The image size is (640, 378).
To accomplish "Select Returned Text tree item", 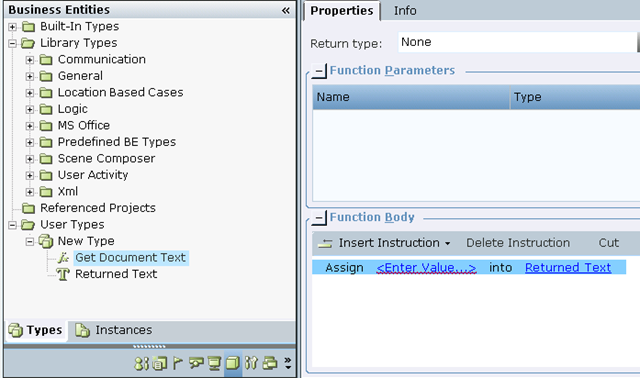I will (116, 274).
